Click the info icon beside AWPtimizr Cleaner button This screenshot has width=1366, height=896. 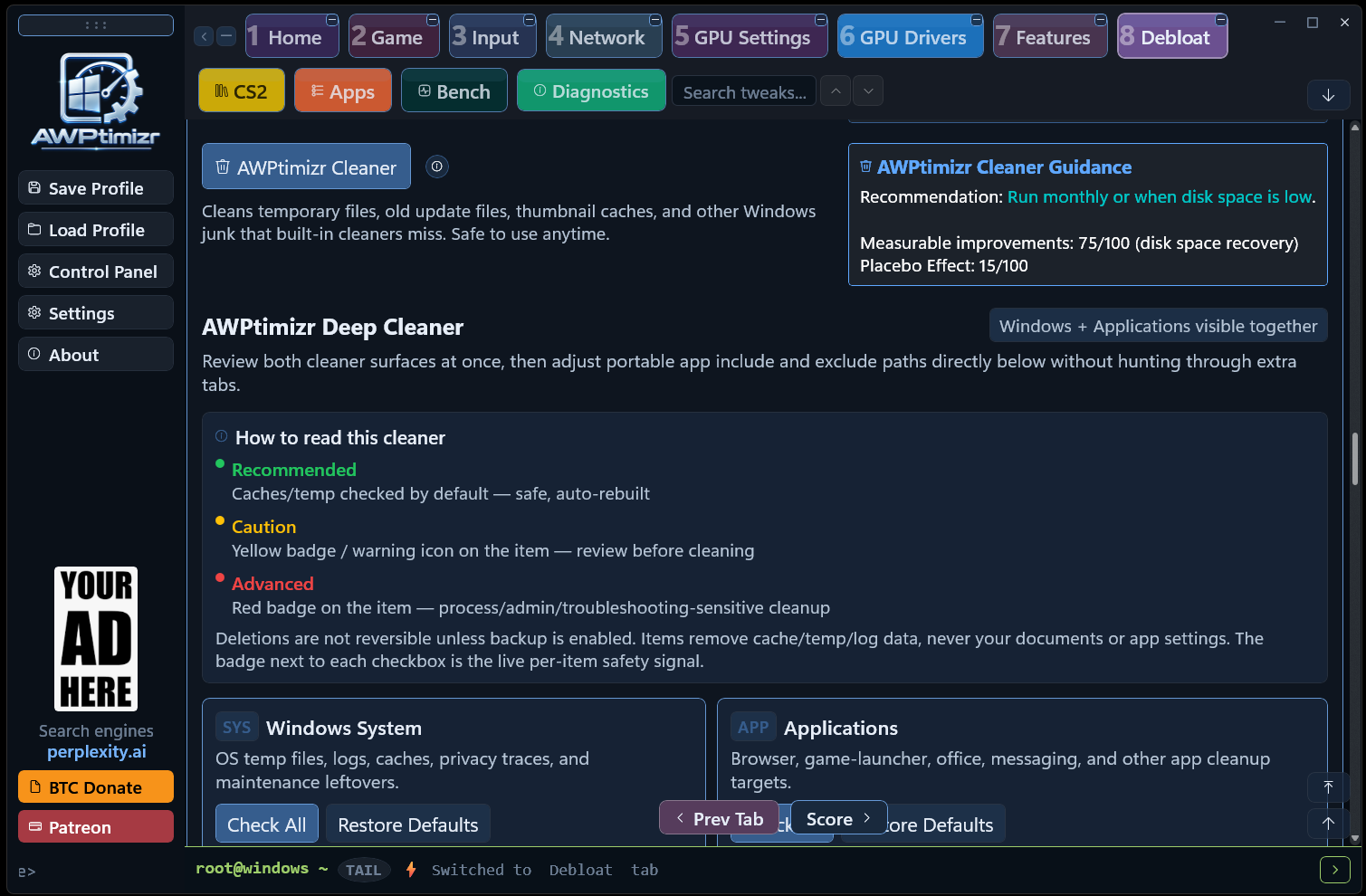pos(437,167)
